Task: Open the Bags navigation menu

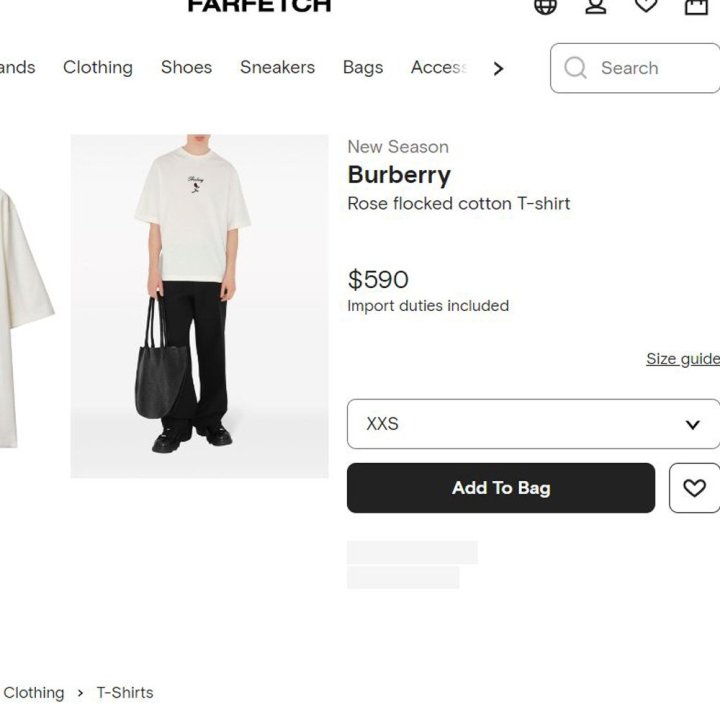Action: (x=362, y=68)
